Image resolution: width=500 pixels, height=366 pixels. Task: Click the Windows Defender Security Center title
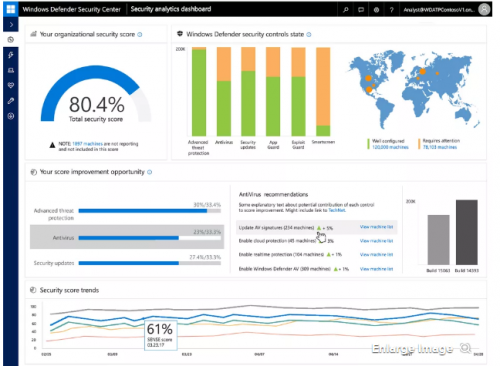71,9
